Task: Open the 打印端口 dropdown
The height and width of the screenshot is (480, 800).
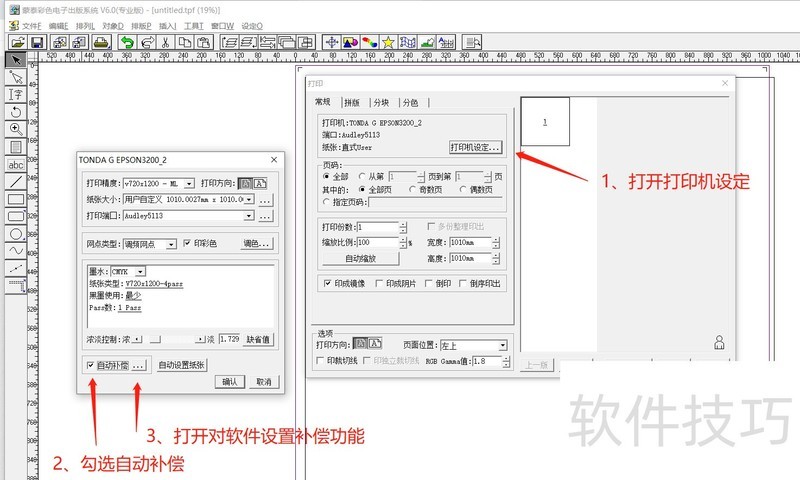Action: pyautogui.click(x=249, y=216)
